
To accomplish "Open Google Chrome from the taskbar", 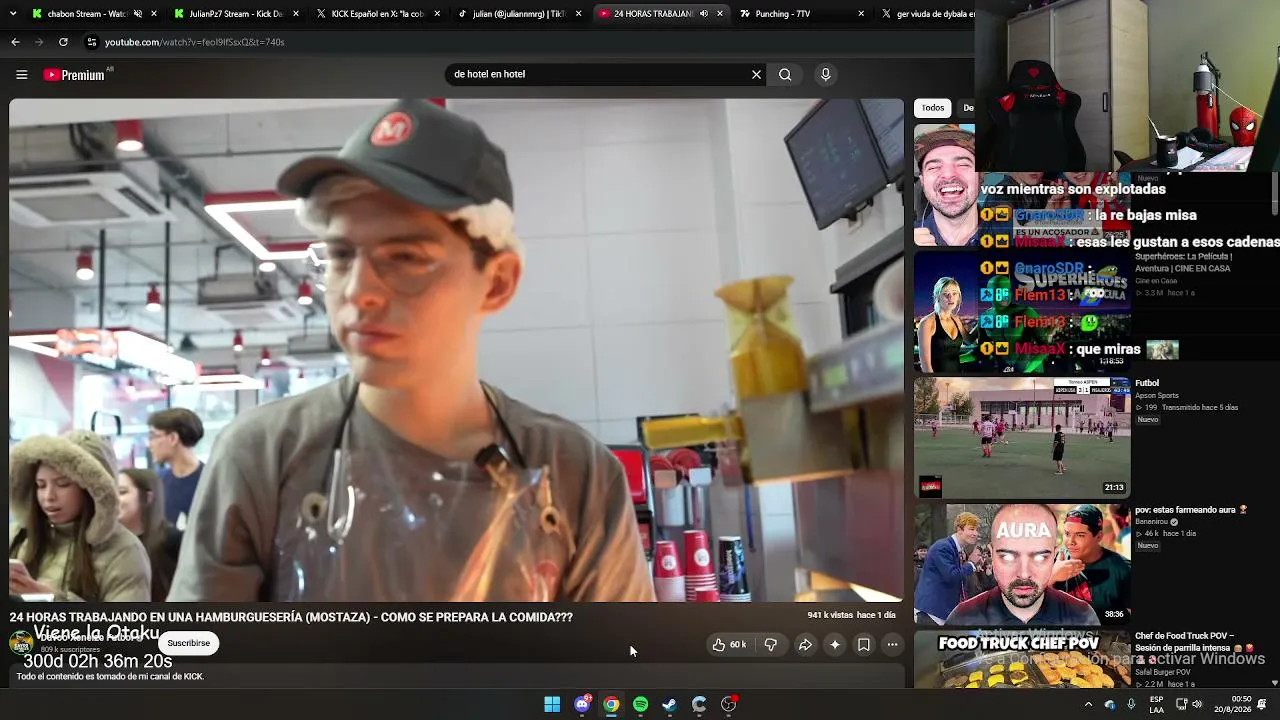I will point(611,704).
